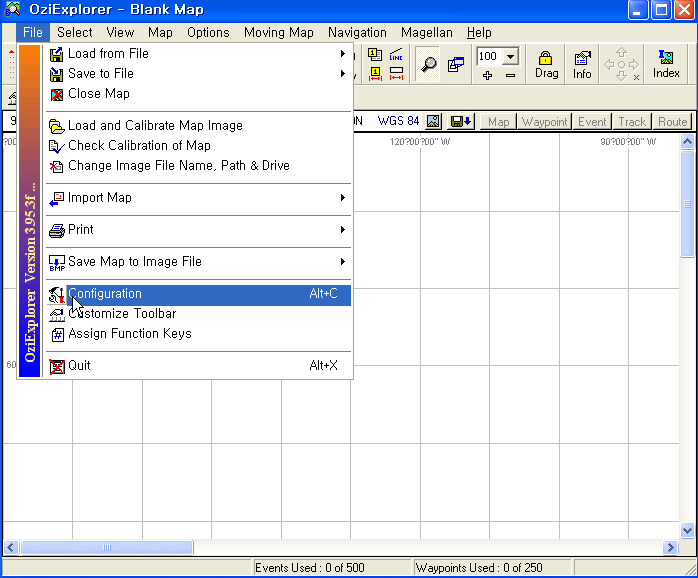Open the View menu
Viewport: 698px width, 578px height.
point(120,33)
